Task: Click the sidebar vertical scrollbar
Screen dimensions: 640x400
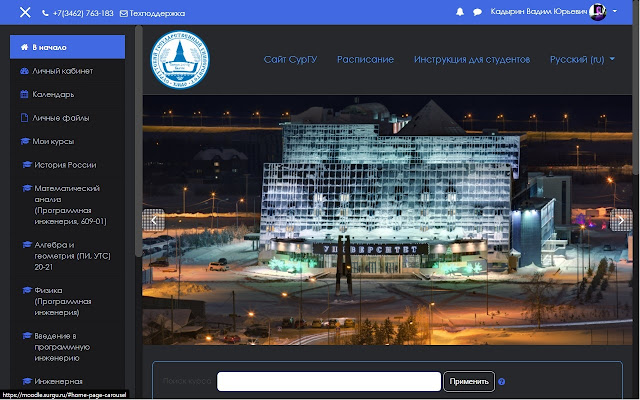Action: [139, 141]
